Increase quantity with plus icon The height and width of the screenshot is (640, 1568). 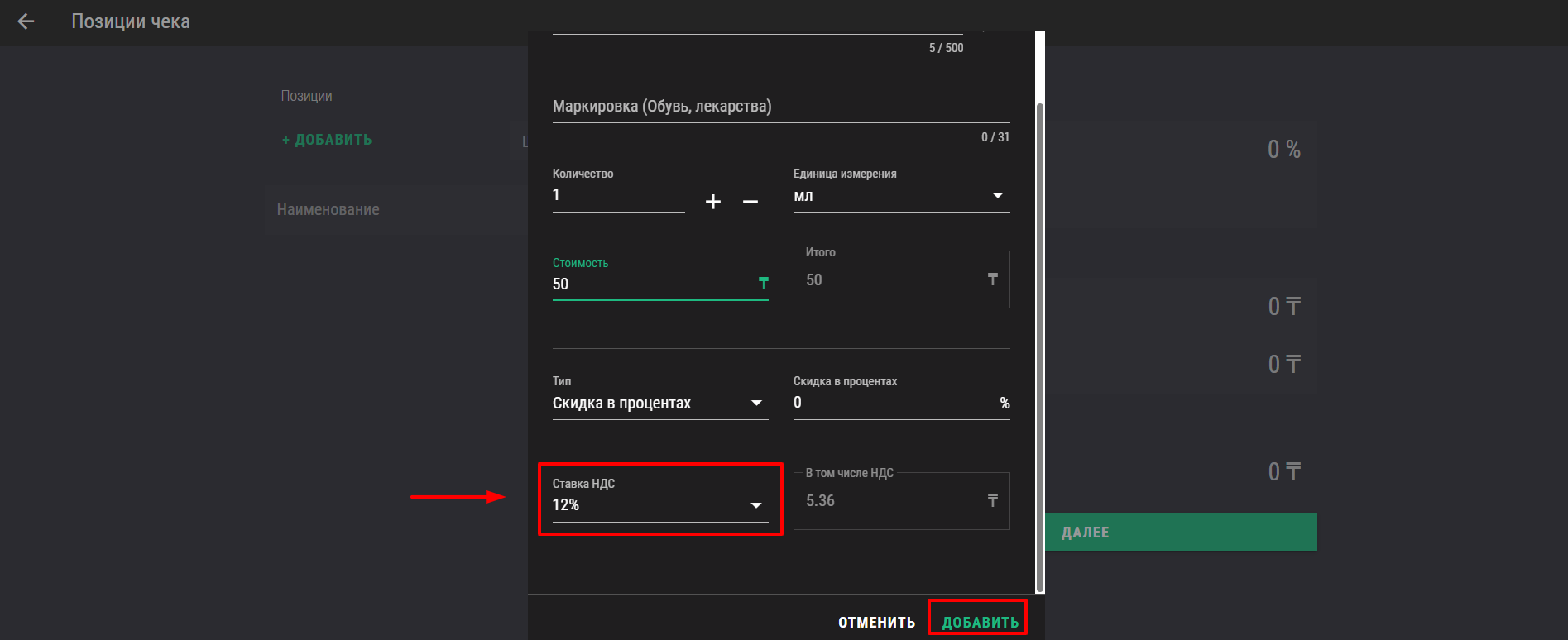tap(713, 201)
